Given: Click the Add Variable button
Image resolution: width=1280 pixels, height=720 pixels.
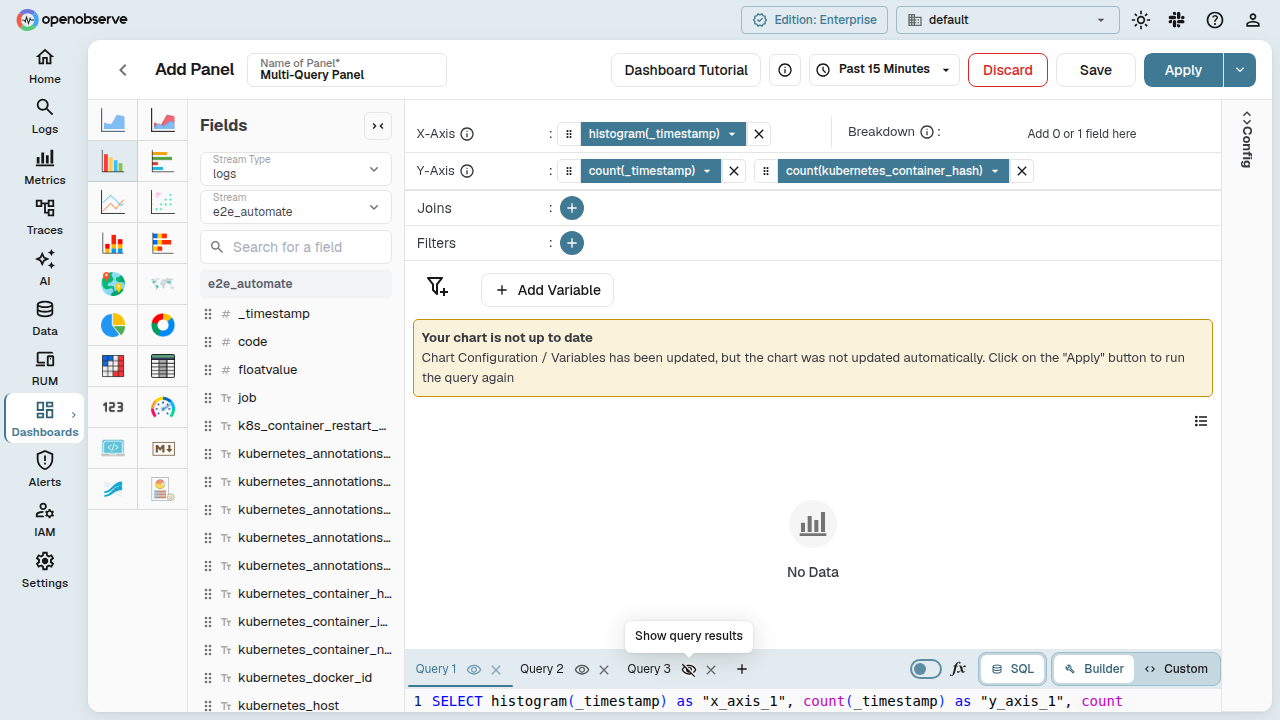Looking at the screenshot, I should (x=547, y=290).
